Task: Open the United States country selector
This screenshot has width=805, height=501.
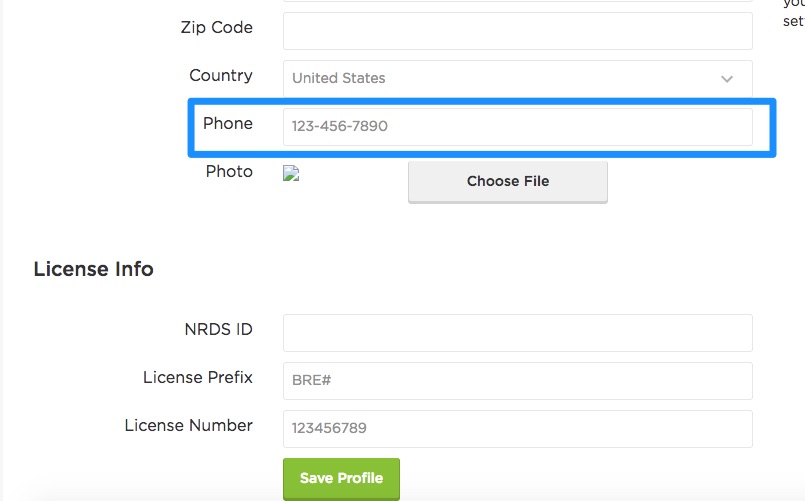Action: click(518, 79)
